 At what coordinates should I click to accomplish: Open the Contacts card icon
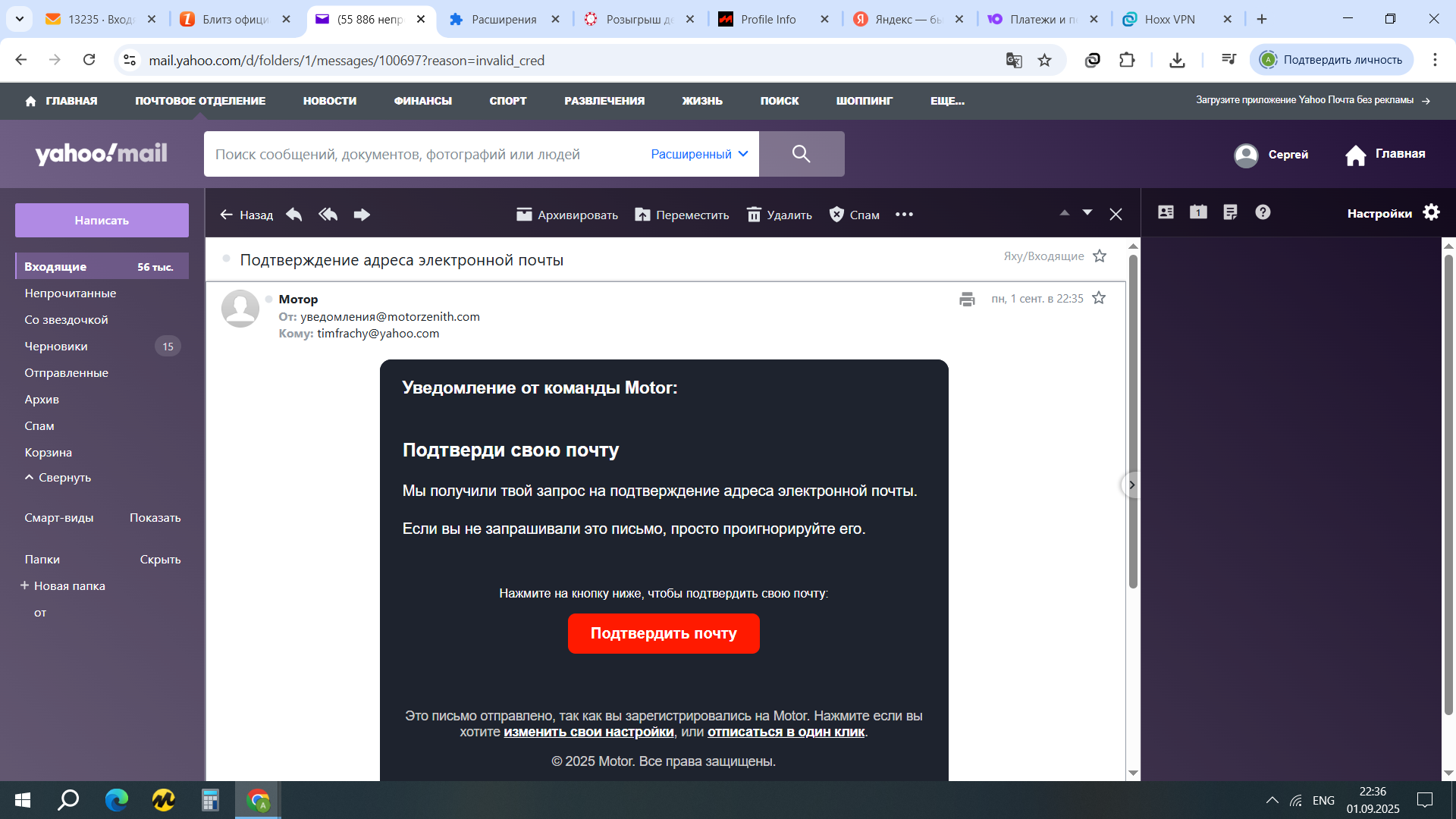tap(1166, 212)
